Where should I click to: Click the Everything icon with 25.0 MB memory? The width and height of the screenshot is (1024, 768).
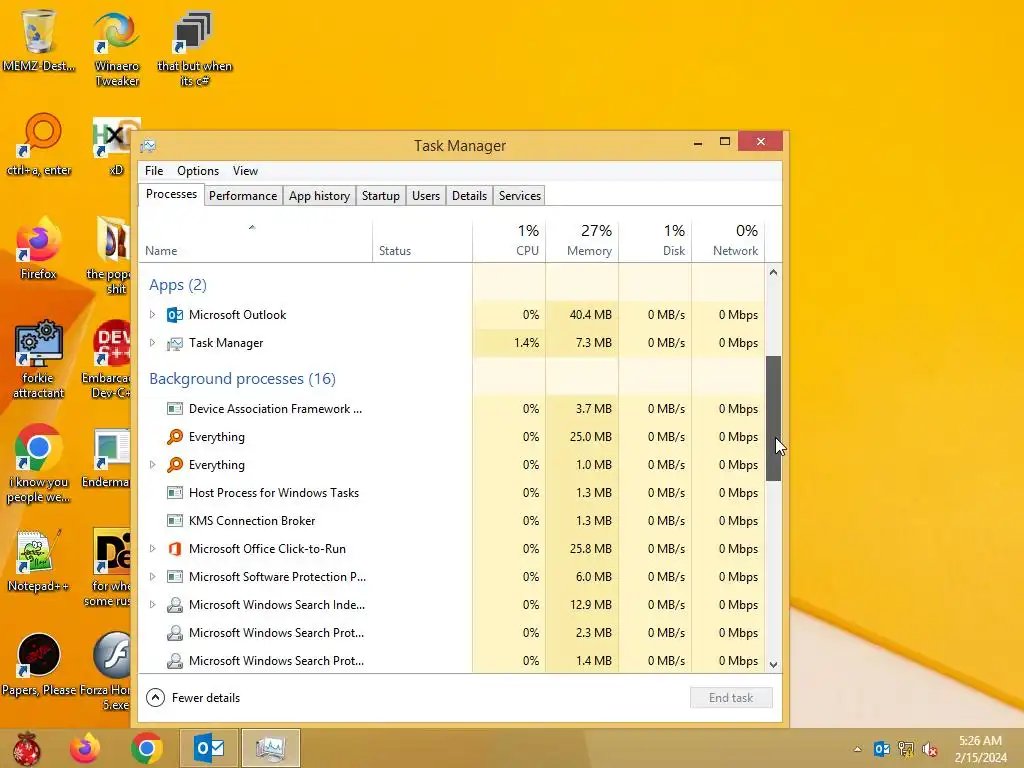click(x=174, y=437)
